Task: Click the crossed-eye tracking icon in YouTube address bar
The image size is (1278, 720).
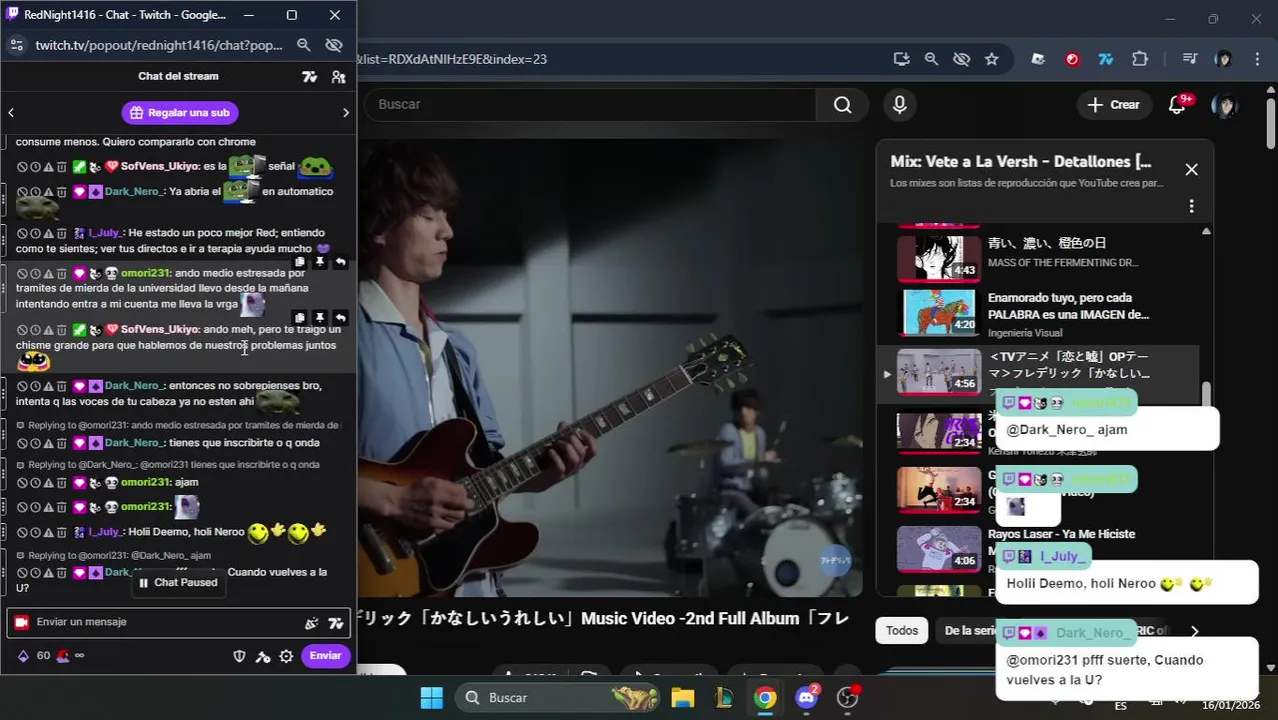Action: tap(961, 59)
